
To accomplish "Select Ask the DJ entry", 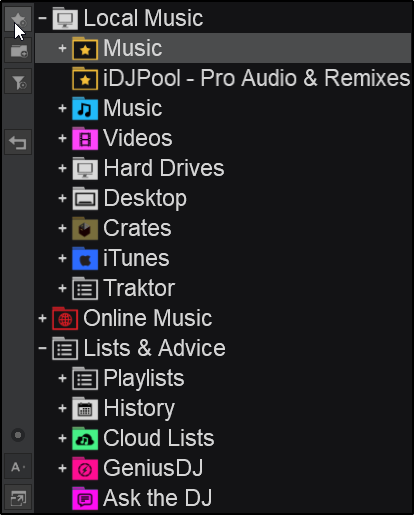I will (157, 498).
